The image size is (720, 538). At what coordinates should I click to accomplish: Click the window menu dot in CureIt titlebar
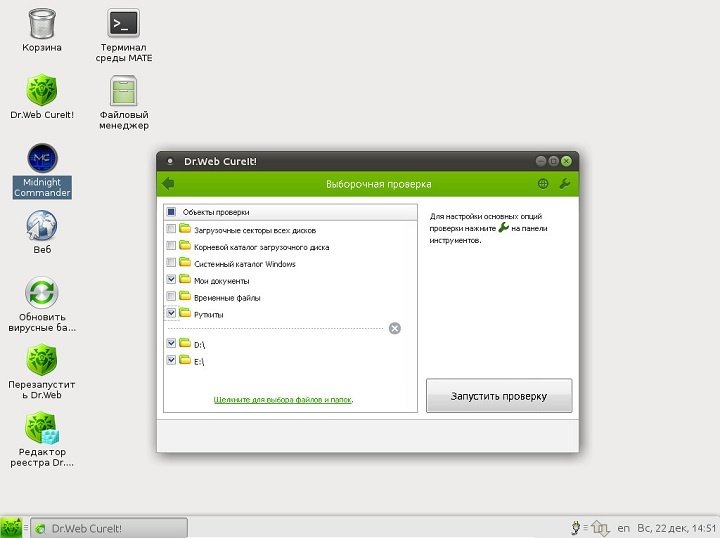[170, 162]
